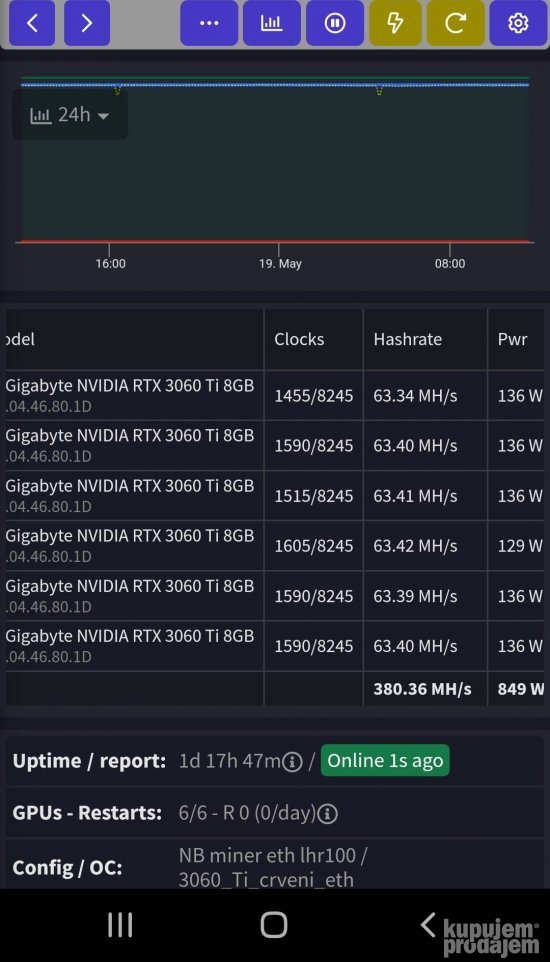Select GPU row with clocks 1455/8245
The image size is (550, 962).
[275, 395]
